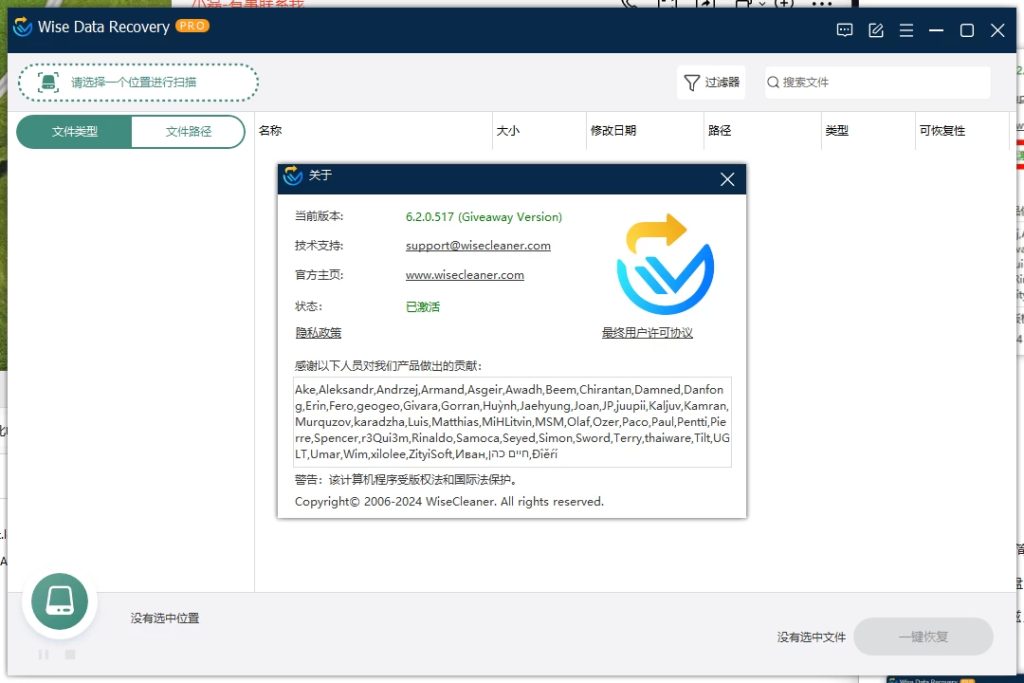
Task: Open the filter button
Action: 711,82
